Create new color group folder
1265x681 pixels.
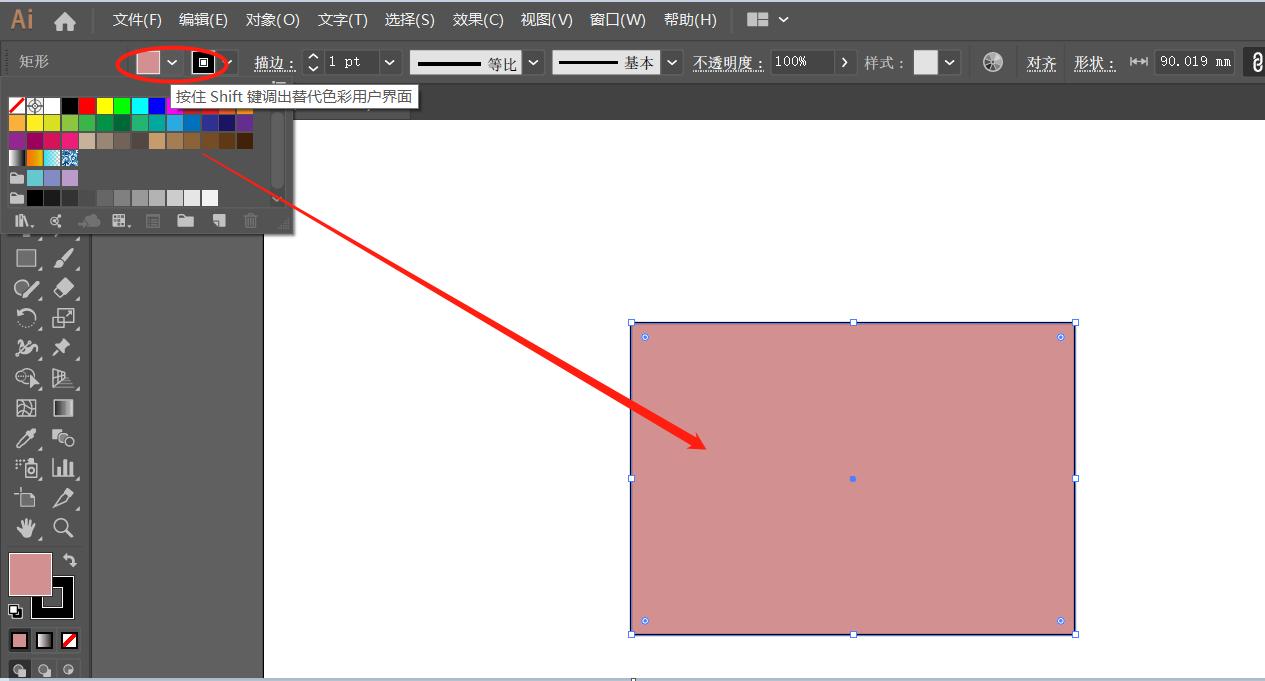pos(185,221)
